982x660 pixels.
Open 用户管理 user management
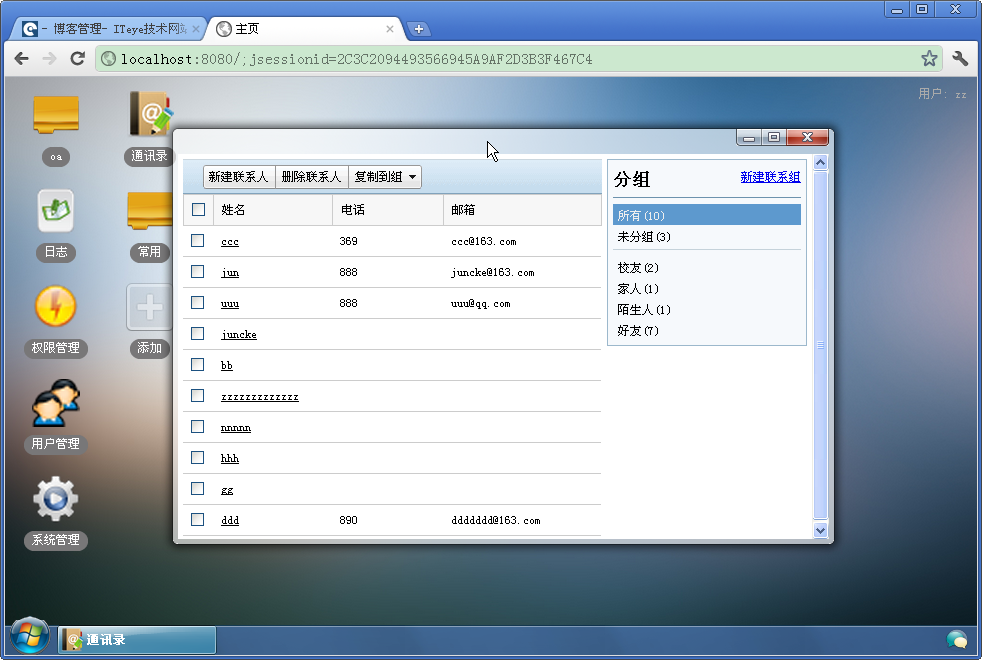tap(55, 405)
